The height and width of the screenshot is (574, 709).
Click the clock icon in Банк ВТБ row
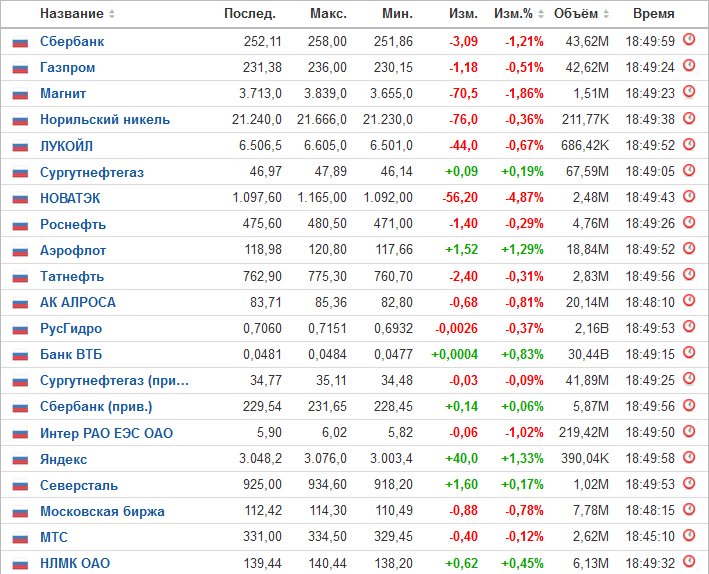tap(689, 352)
